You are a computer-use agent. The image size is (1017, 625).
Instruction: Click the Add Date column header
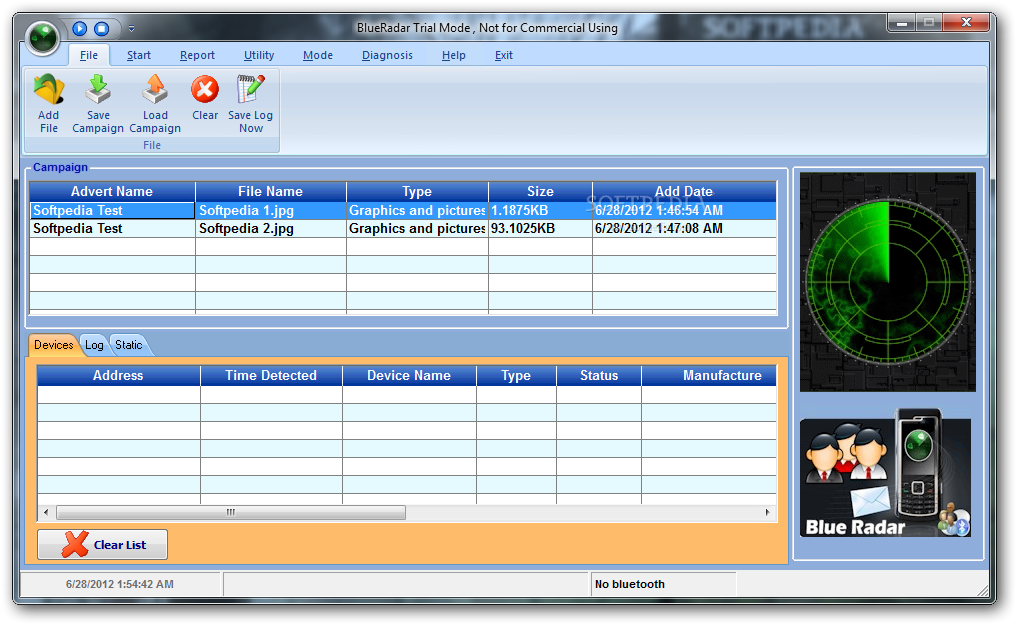pyautogui.click(x=684, y=191)
